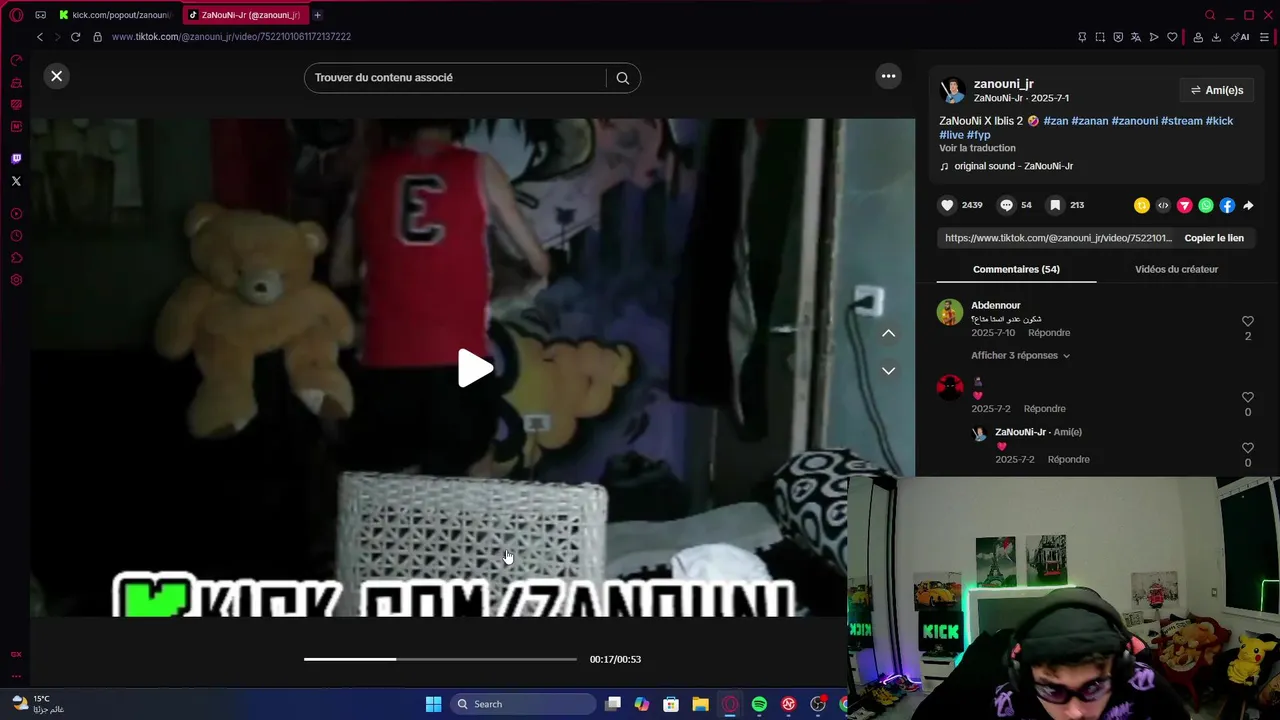Open more share options arrow
The height and width of the screenshot is (720, 1280).
(x=1248, y=205)
